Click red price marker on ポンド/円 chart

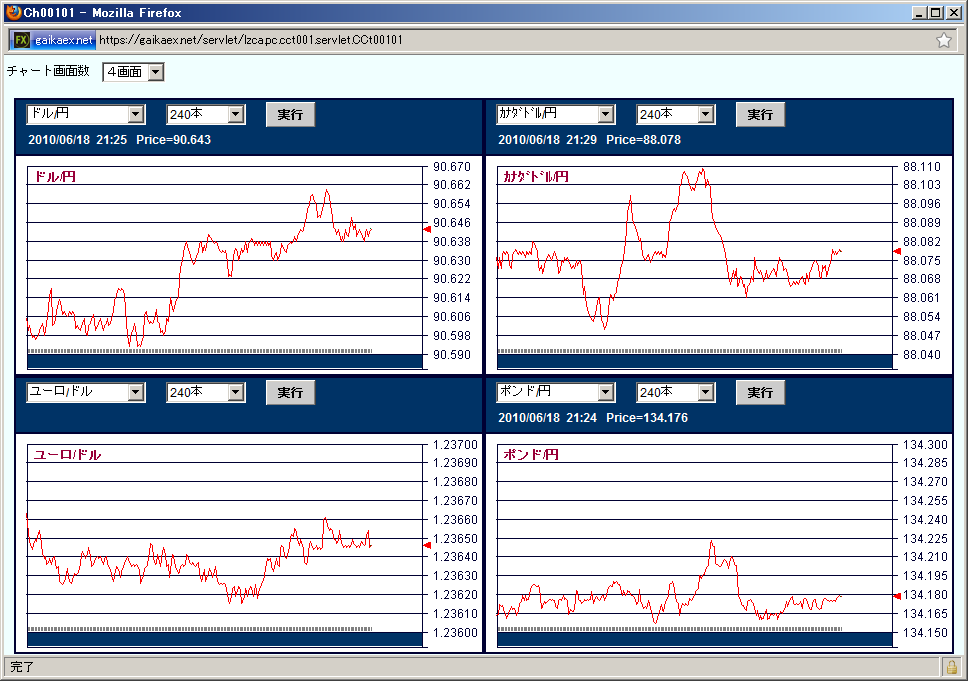(896, 596)
